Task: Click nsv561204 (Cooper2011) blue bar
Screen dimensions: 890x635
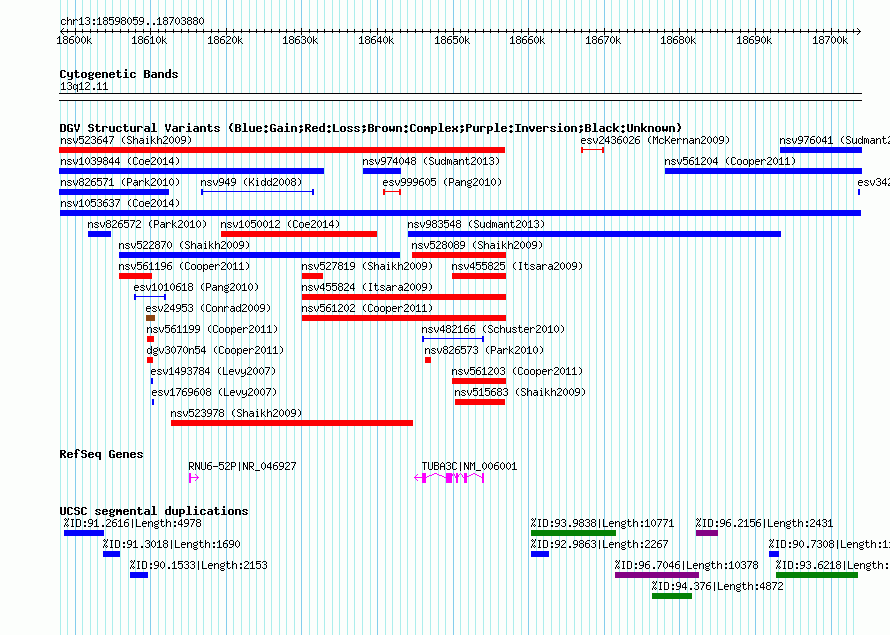Action: (x=763, y=171)
